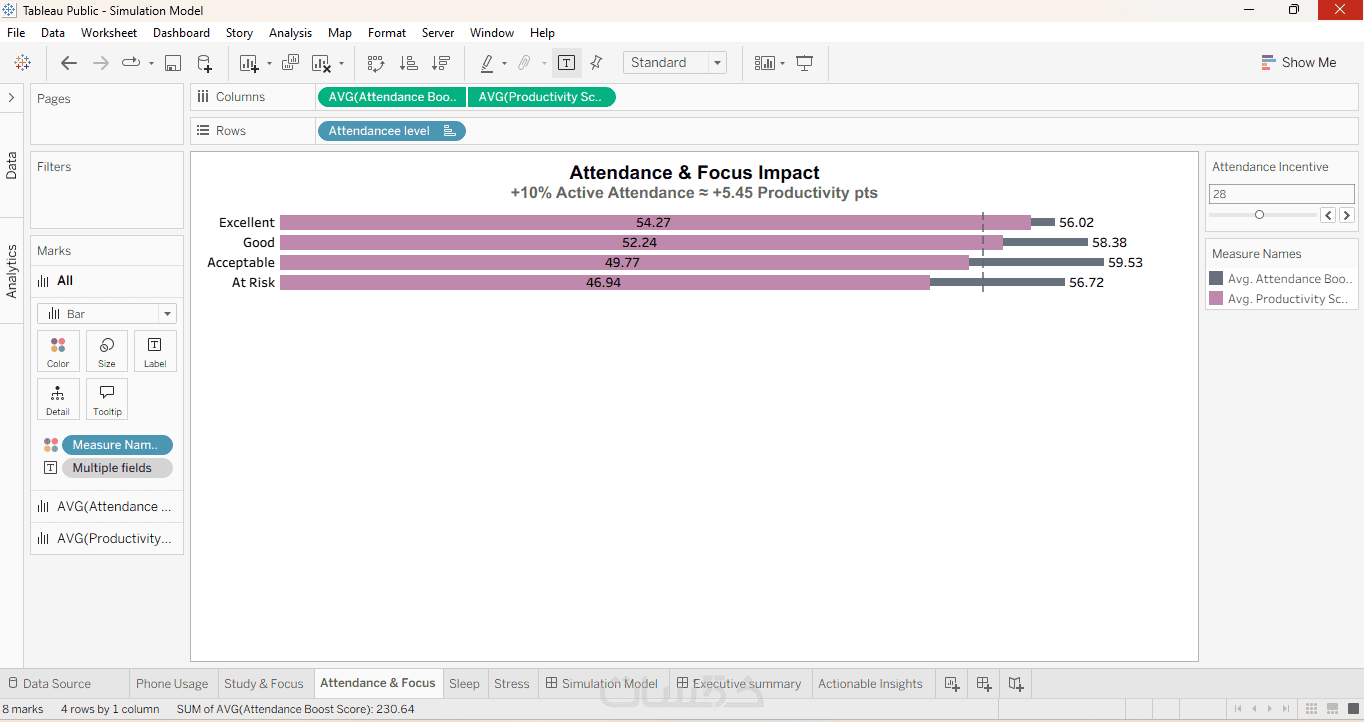Switch to the Sleep sheet tab
The width and height of the screenshot is (1364, 722).
[x=464, y=684]
